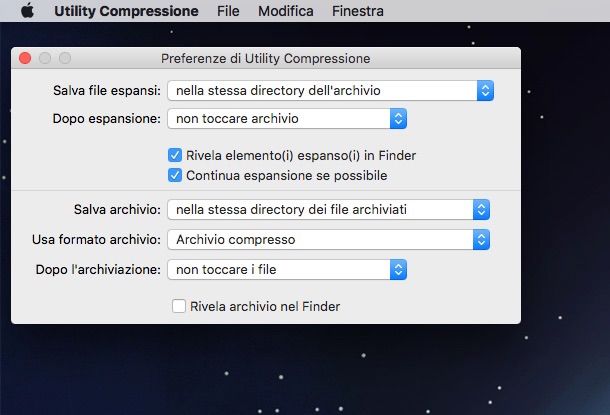
Task: Click the grey minimize window button
Action: [x=45, y=59]
